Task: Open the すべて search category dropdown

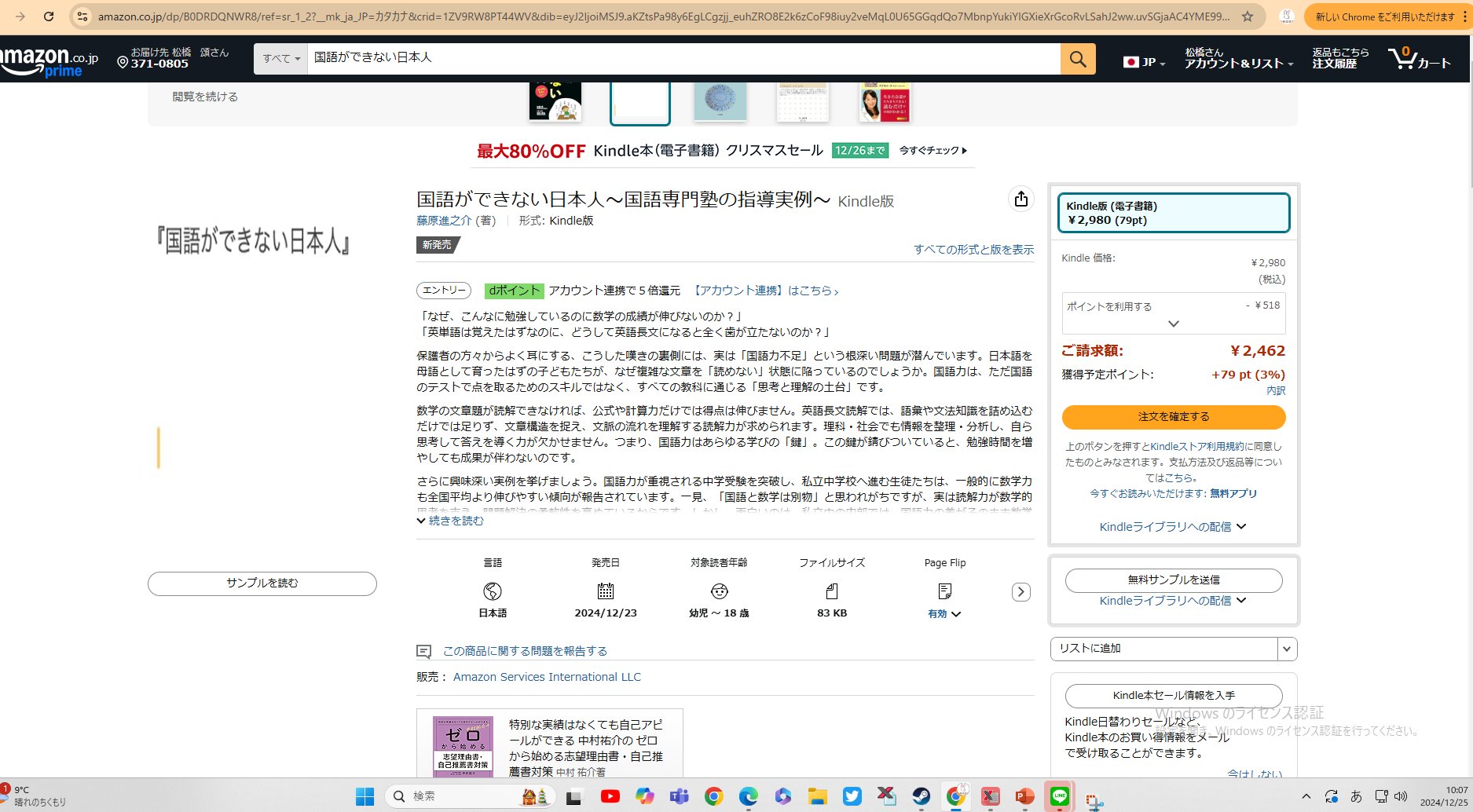Action: point(281,59)
